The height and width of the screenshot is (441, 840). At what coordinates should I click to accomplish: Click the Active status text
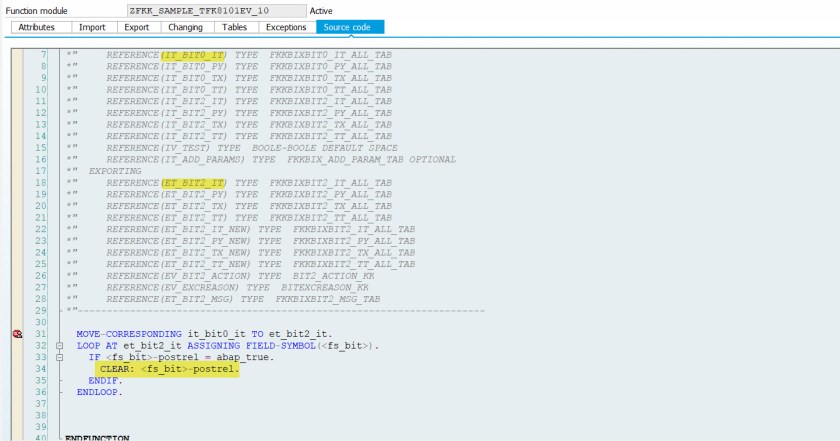[x=321, y=11]
